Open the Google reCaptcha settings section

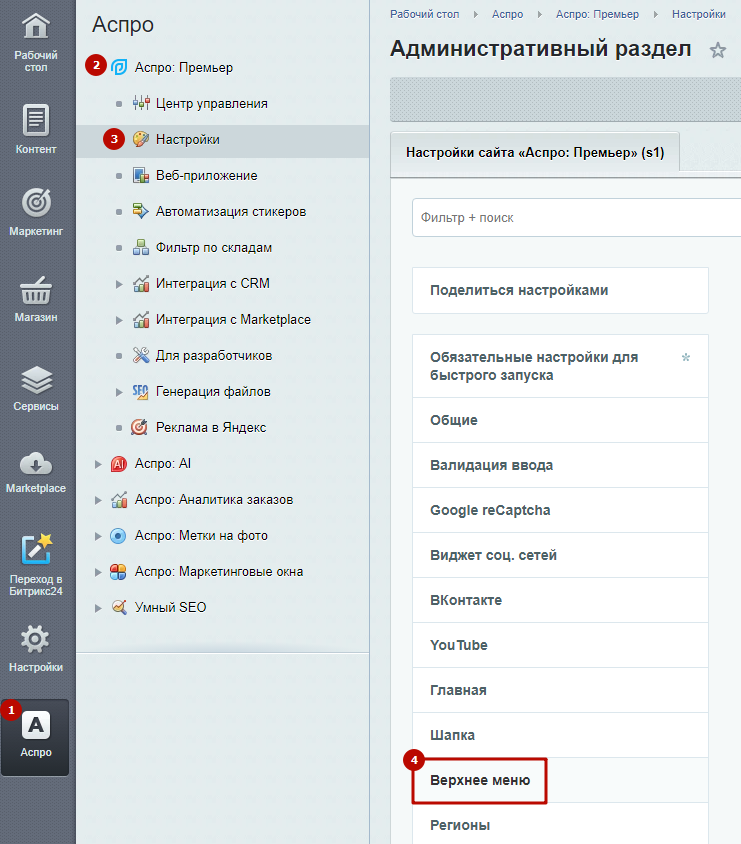pyautogui.click(x=560, y=510)
